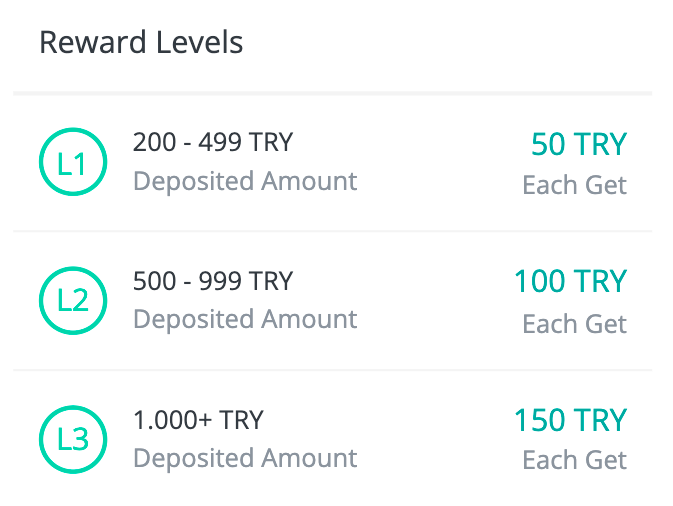Select the Reward Levels heading
This screenshot has width=673, height=506.
click(x=141, y=42)
